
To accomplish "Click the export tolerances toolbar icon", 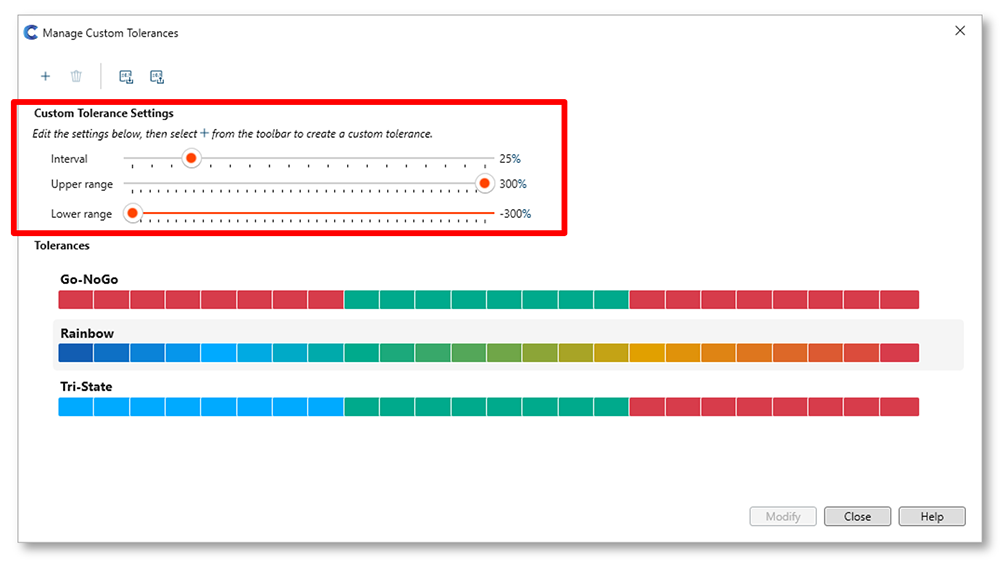I will pos(156,76).
